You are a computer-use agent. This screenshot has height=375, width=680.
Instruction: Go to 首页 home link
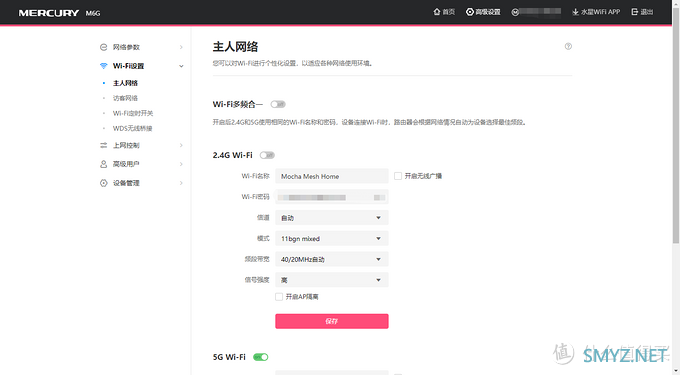click(448, 12)
